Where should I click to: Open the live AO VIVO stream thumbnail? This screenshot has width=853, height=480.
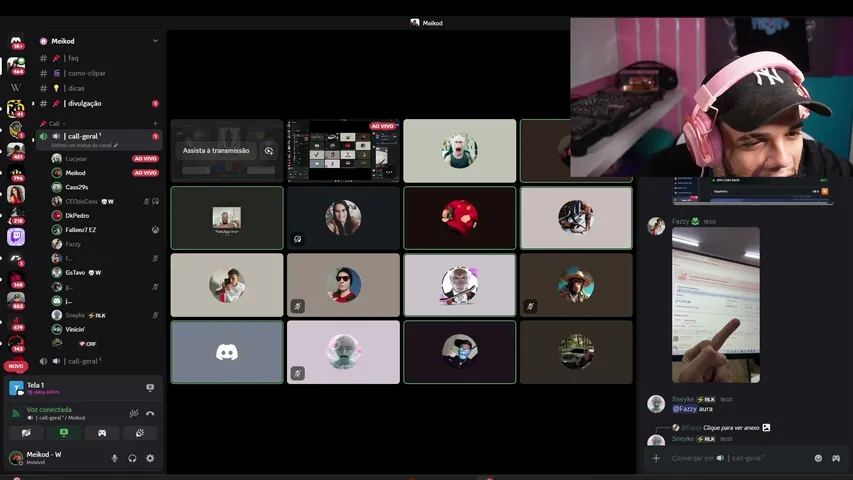(x=343, y=151)
